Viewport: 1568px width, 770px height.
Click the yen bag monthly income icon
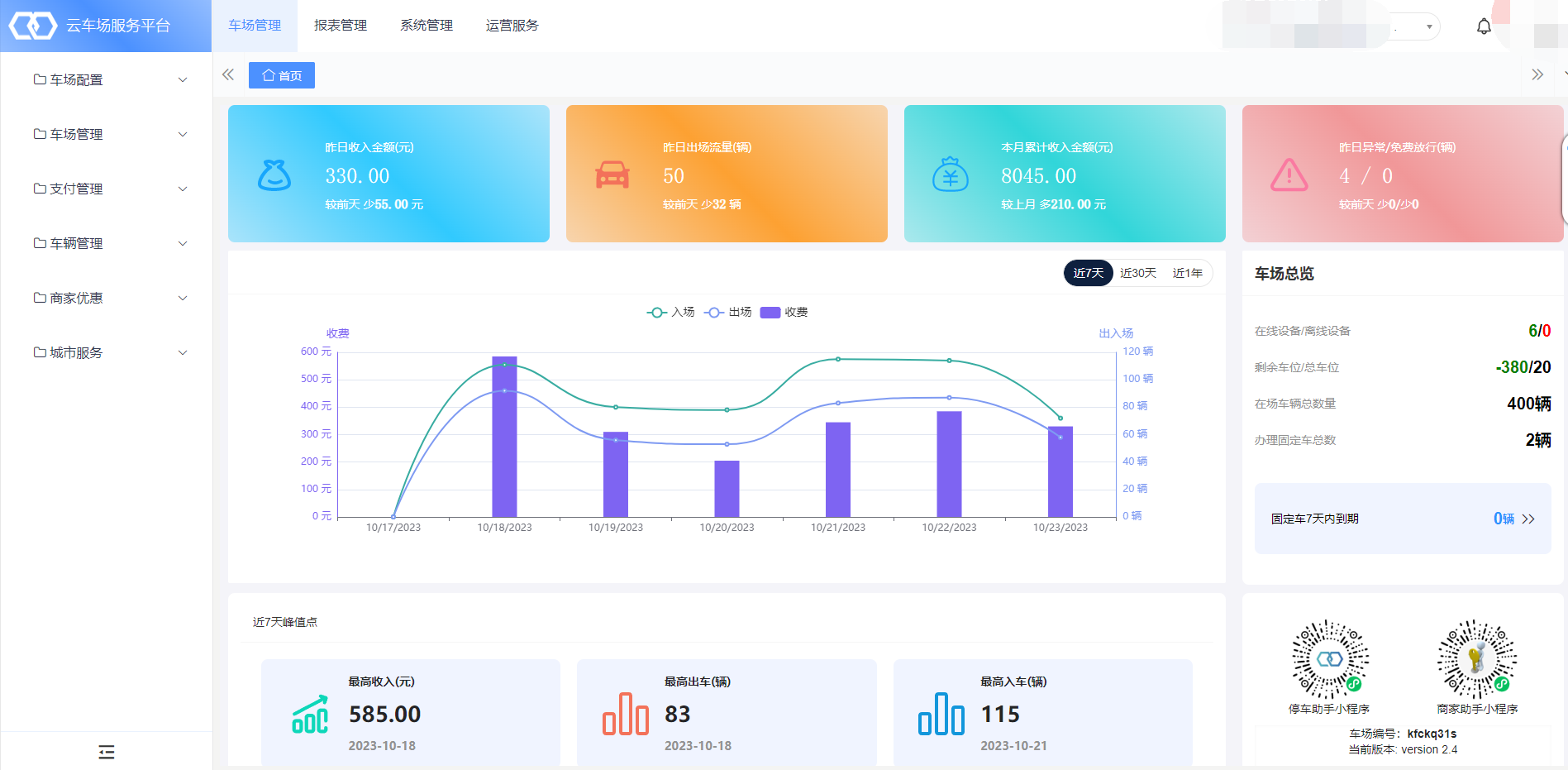coord(950,175)
